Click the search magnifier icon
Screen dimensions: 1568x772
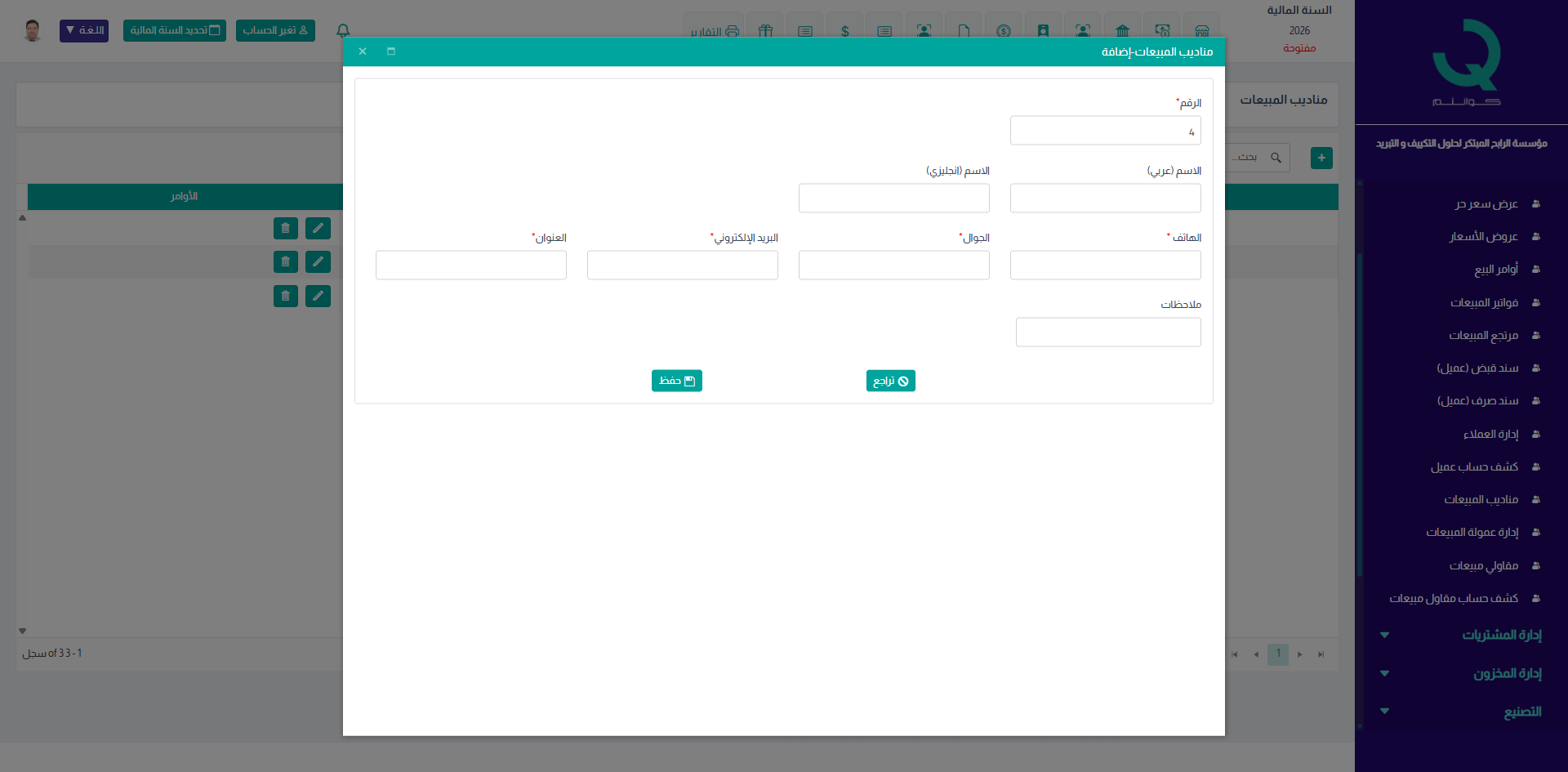click(x=1276, y=158)
